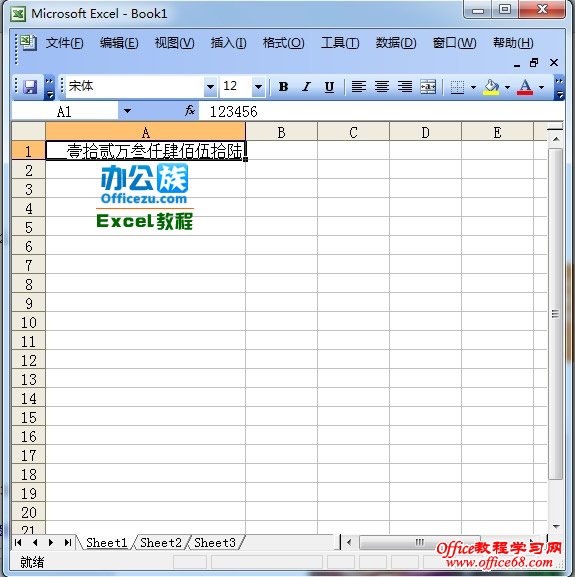Open the 窗口(W) menu
This screenshot has height=577, width=575.
pyautogui.click(x=454, y=43)
